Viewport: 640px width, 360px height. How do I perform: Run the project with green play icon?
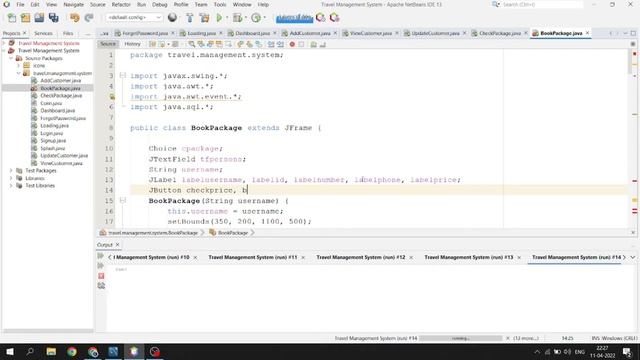[x=219, y=18]
